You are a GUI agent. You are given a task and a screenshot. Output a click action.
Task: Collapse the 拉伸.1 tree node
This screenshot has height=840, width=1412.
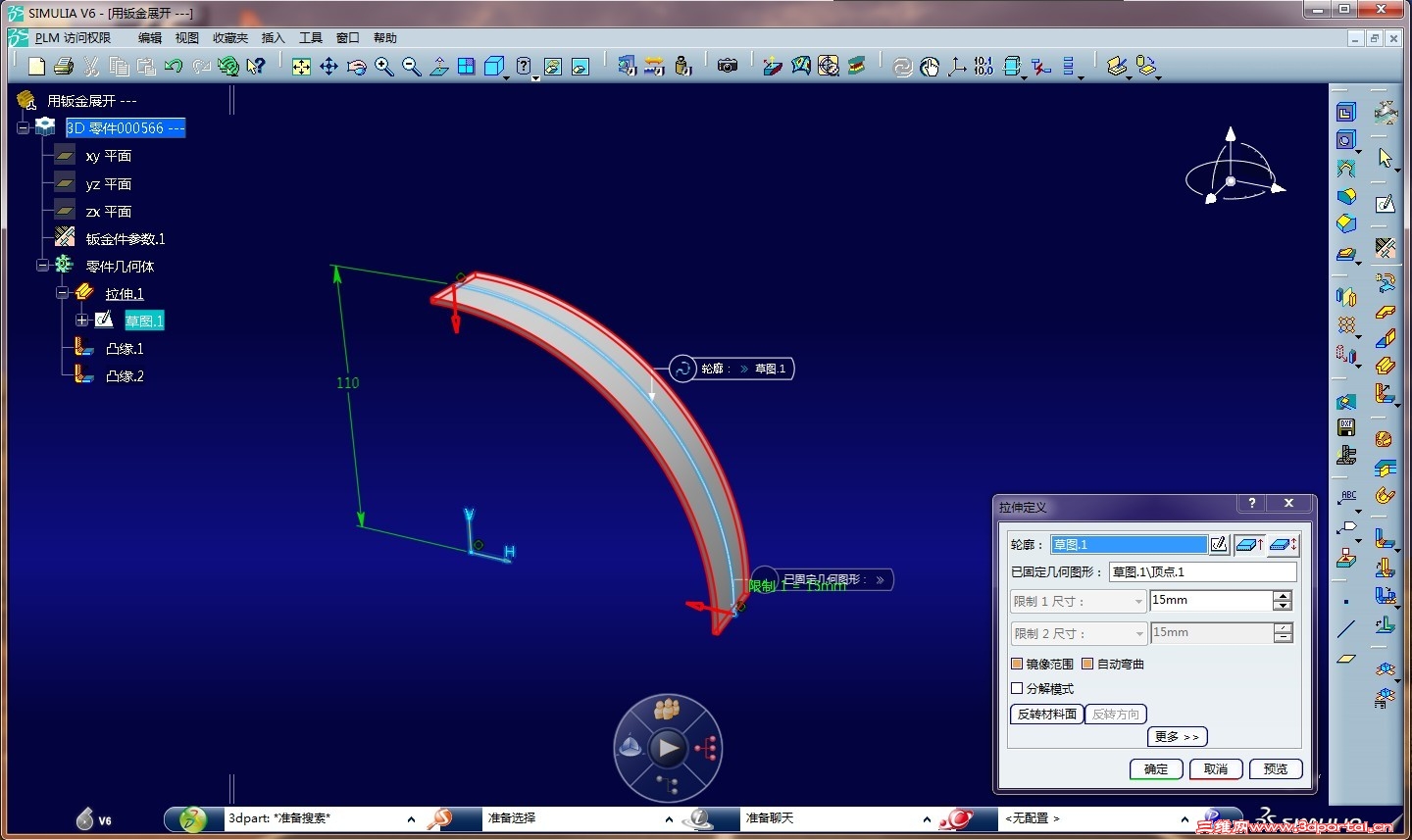point(62,293)
